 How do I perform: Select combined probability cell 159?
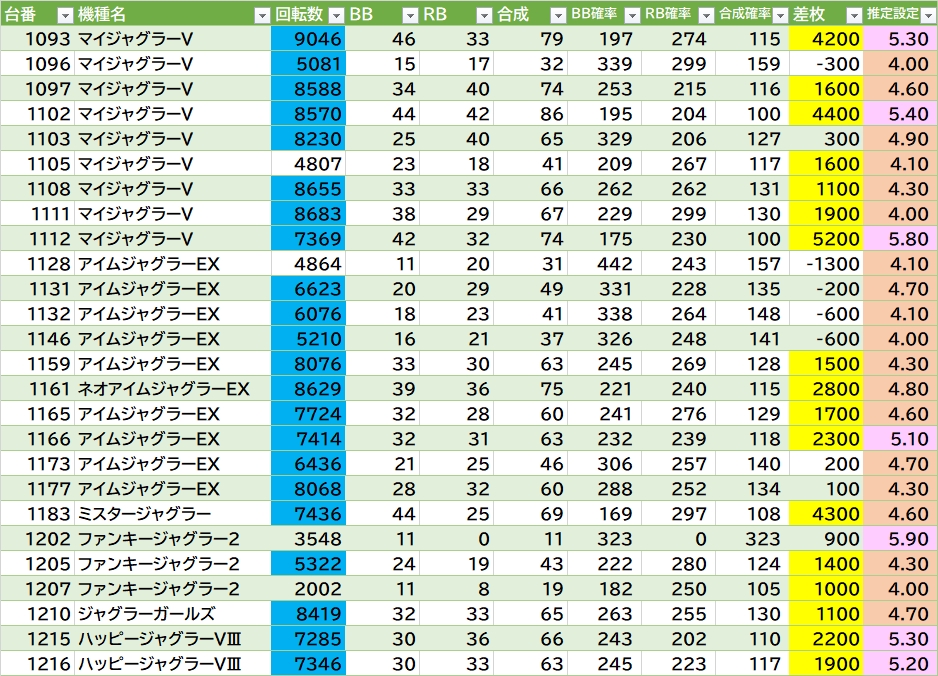click(752, 64)
